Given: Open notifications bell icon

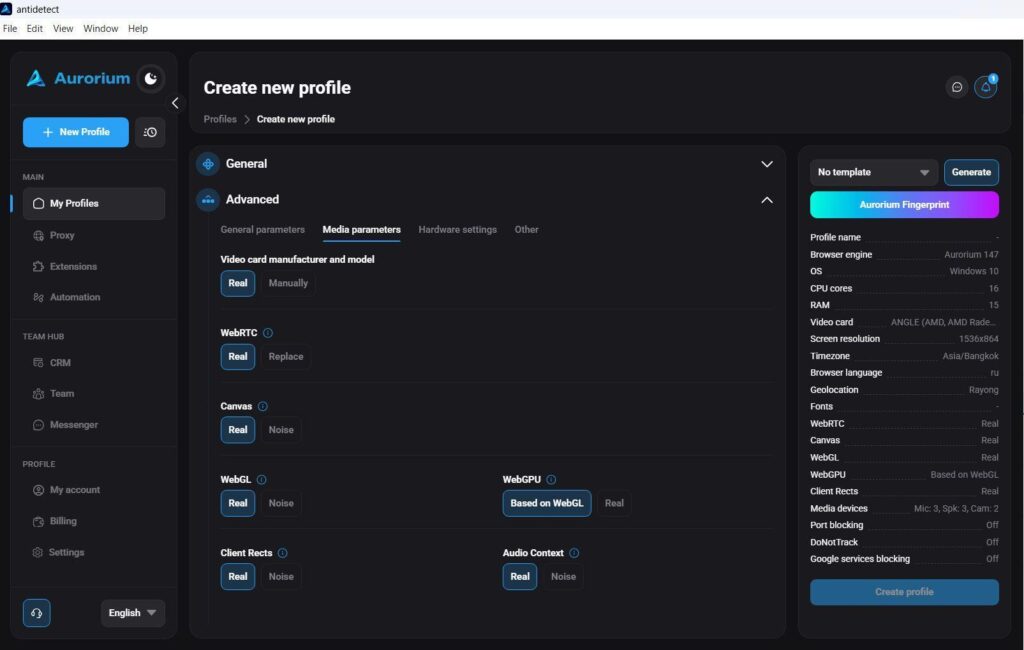Looking at the screenshot, I should coord(985,87).
